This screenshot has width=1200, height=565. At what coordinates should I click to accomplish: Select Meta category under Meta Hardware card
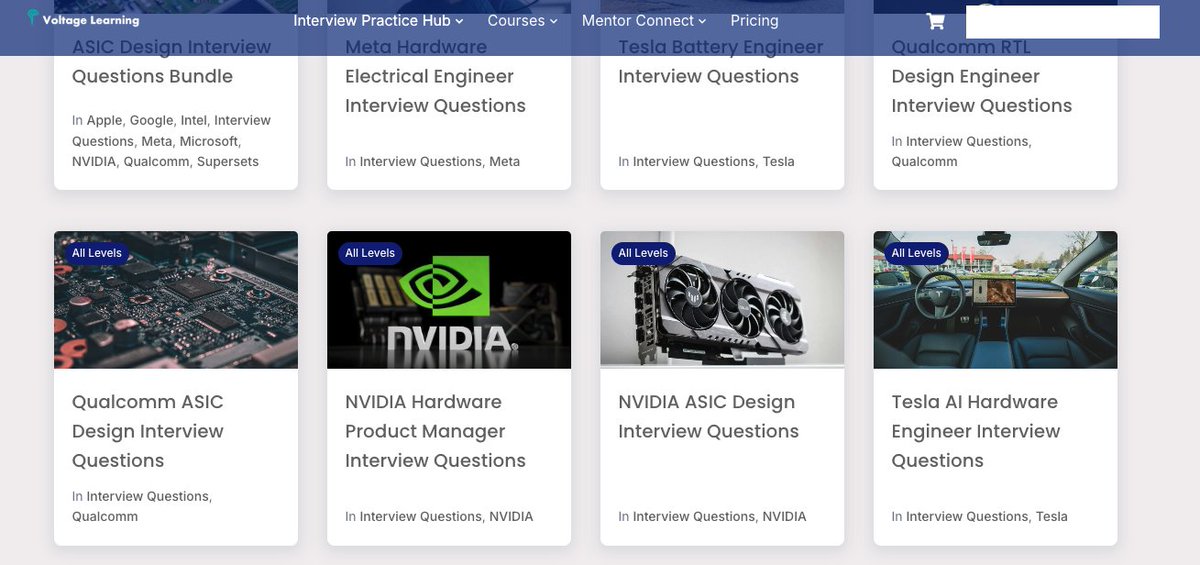[504, 161]
